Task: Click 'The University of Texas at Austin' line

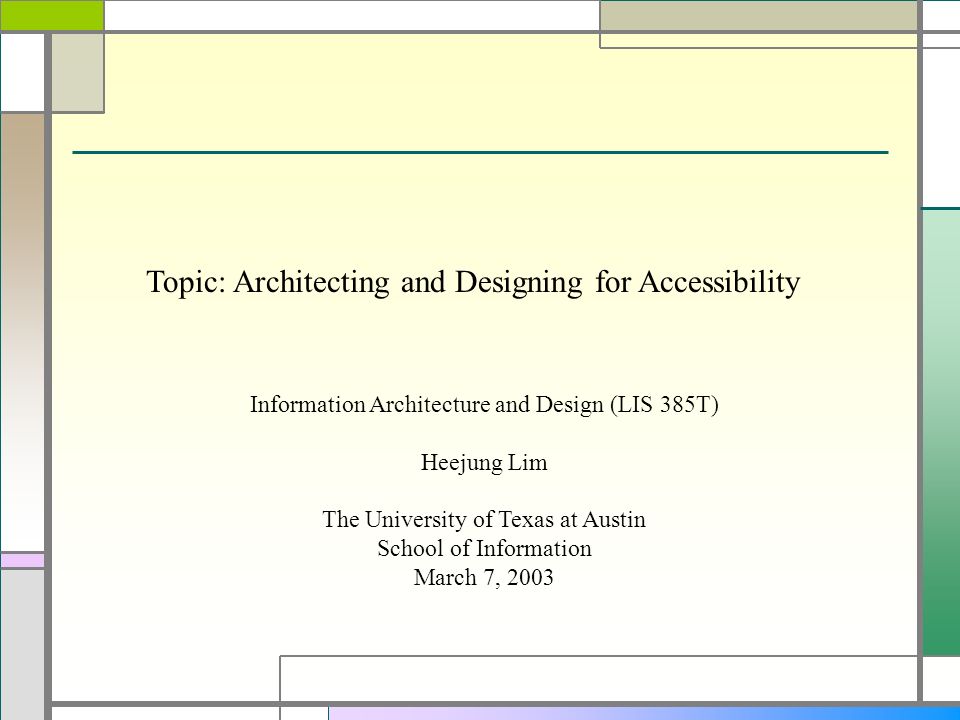Action: tap(484, 519)
